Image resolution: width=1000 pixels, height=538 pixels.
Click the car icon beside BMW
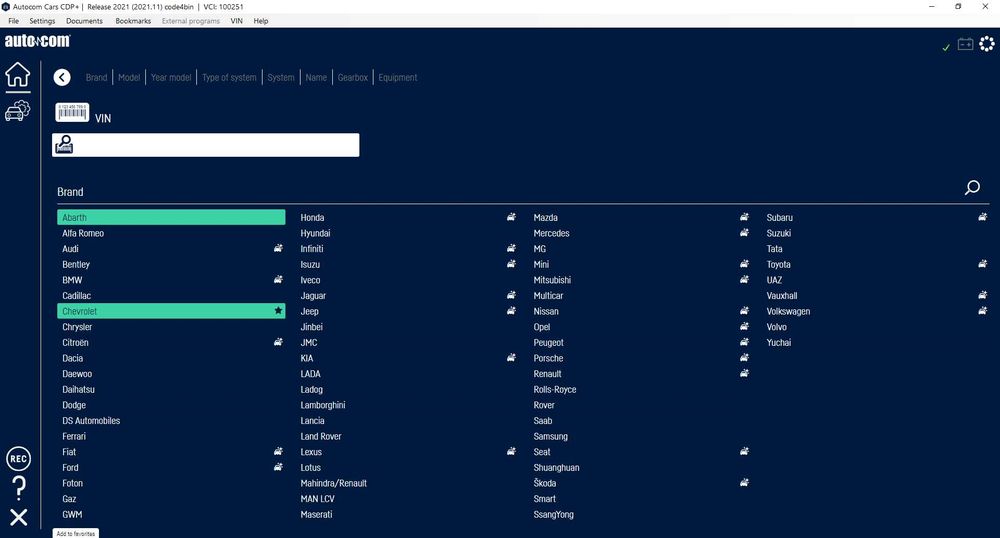coord(278,279)
